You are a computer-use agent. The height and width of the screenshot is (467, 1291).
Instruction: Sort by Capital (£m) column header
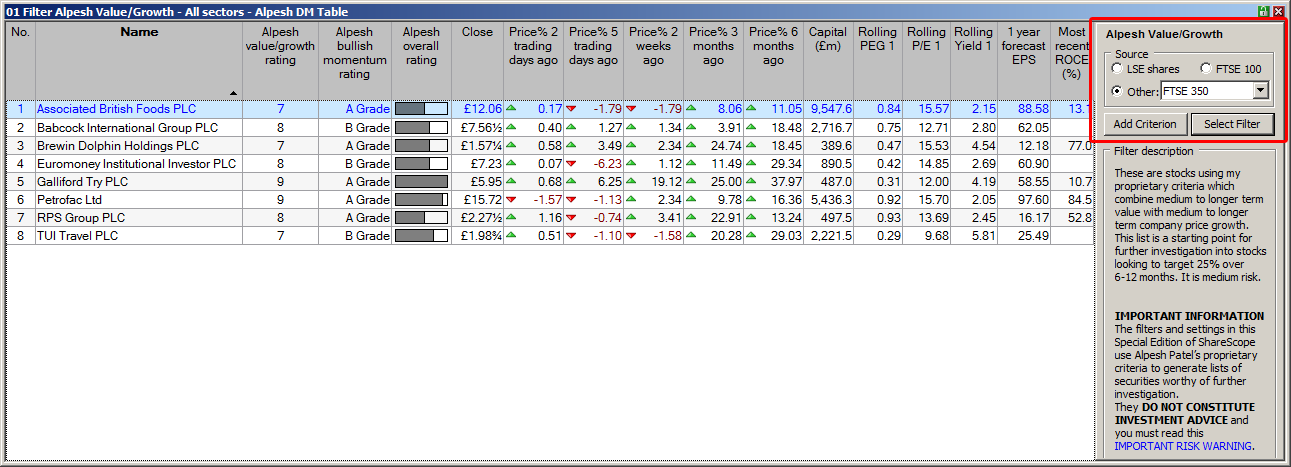(828, 60)
